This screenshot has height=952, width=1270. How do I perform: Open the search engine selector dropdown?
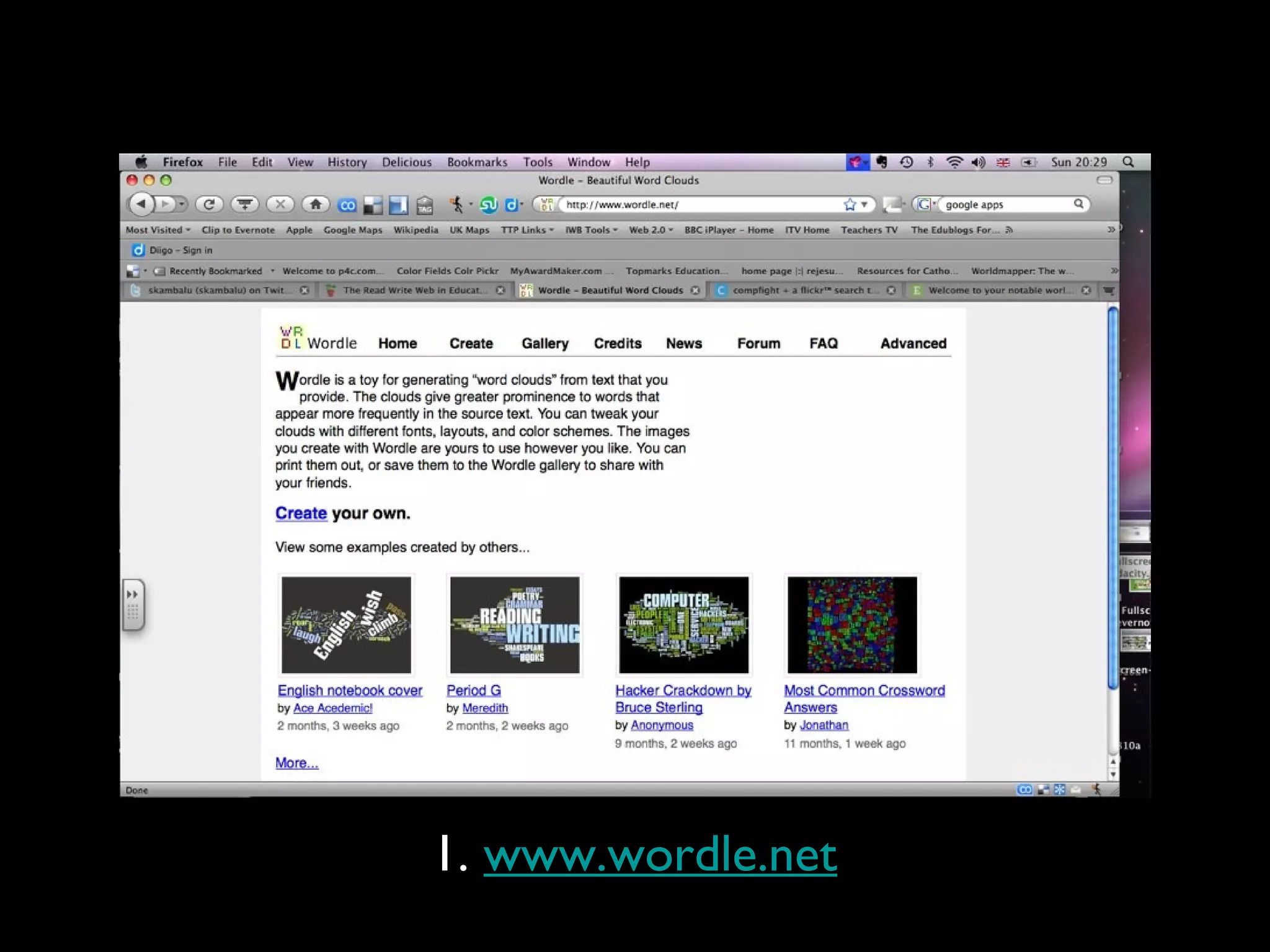coord(926,204)
